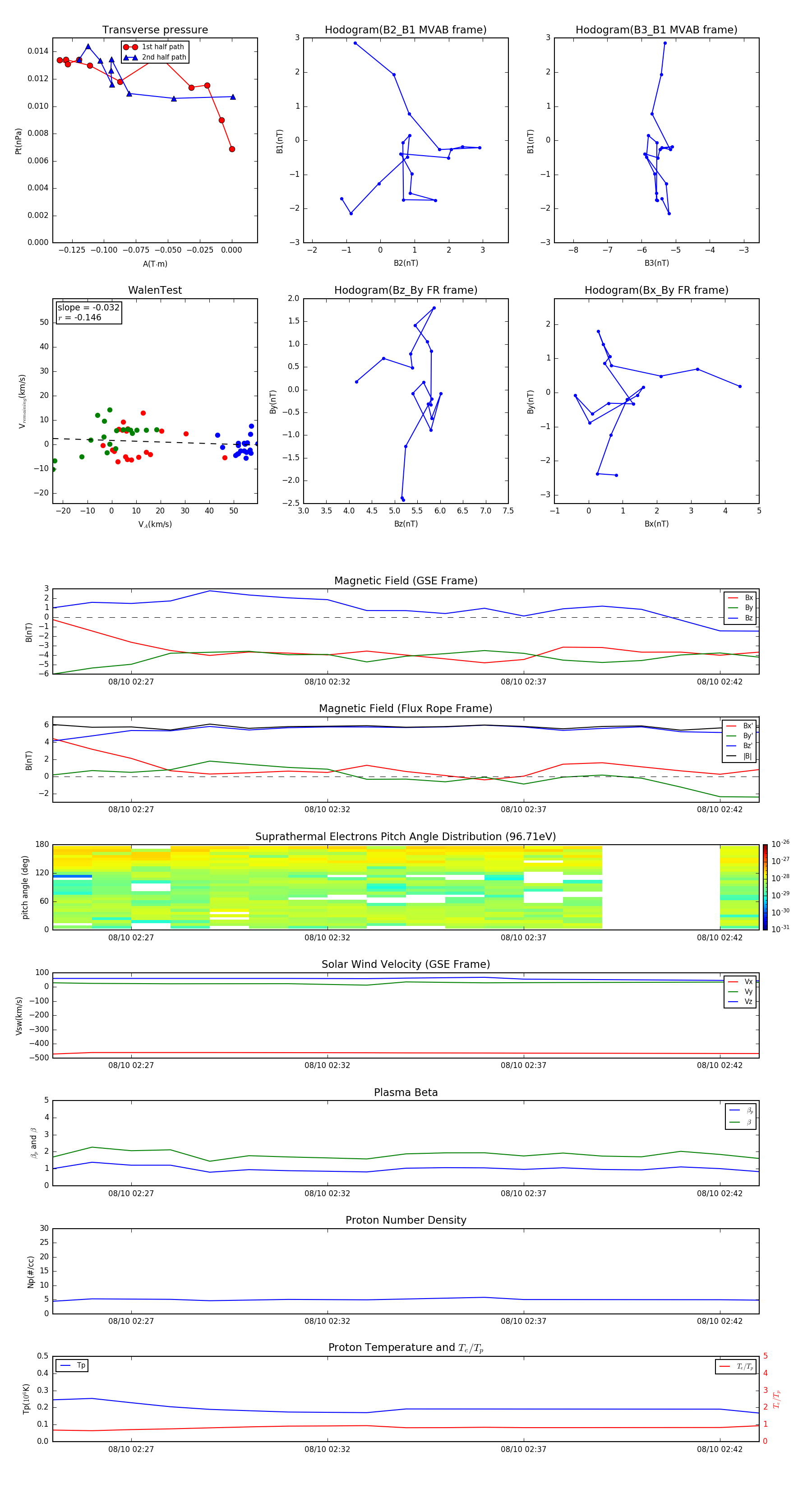Click 'Vx' legend entry in velocity panel

(x=740, y=981)
